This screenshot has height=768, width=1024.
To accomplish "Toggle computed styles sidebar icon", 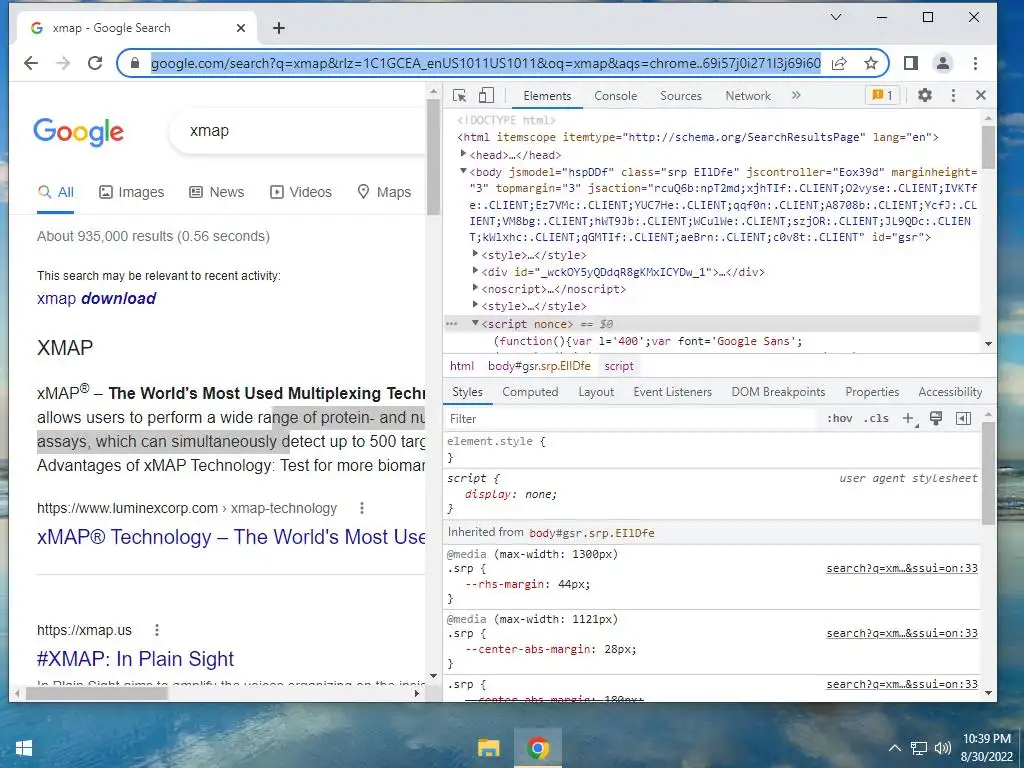I will (963, 419).
